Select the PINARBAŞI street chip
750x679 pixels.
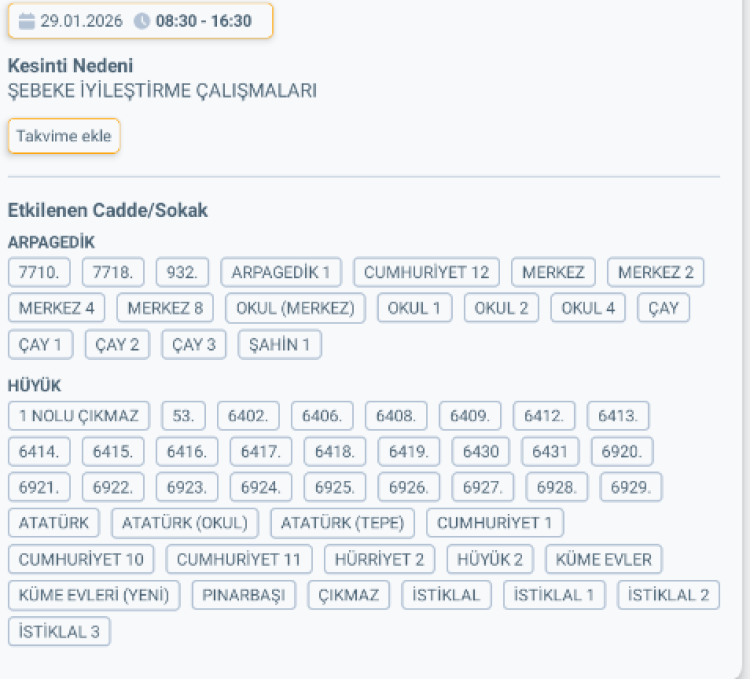(244, 595)
